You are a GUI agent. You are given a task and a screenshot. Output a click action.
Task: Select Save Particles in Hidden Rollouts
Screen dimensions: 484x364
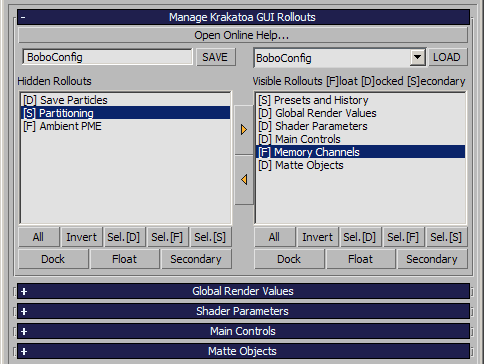click(x=126, y=100)
